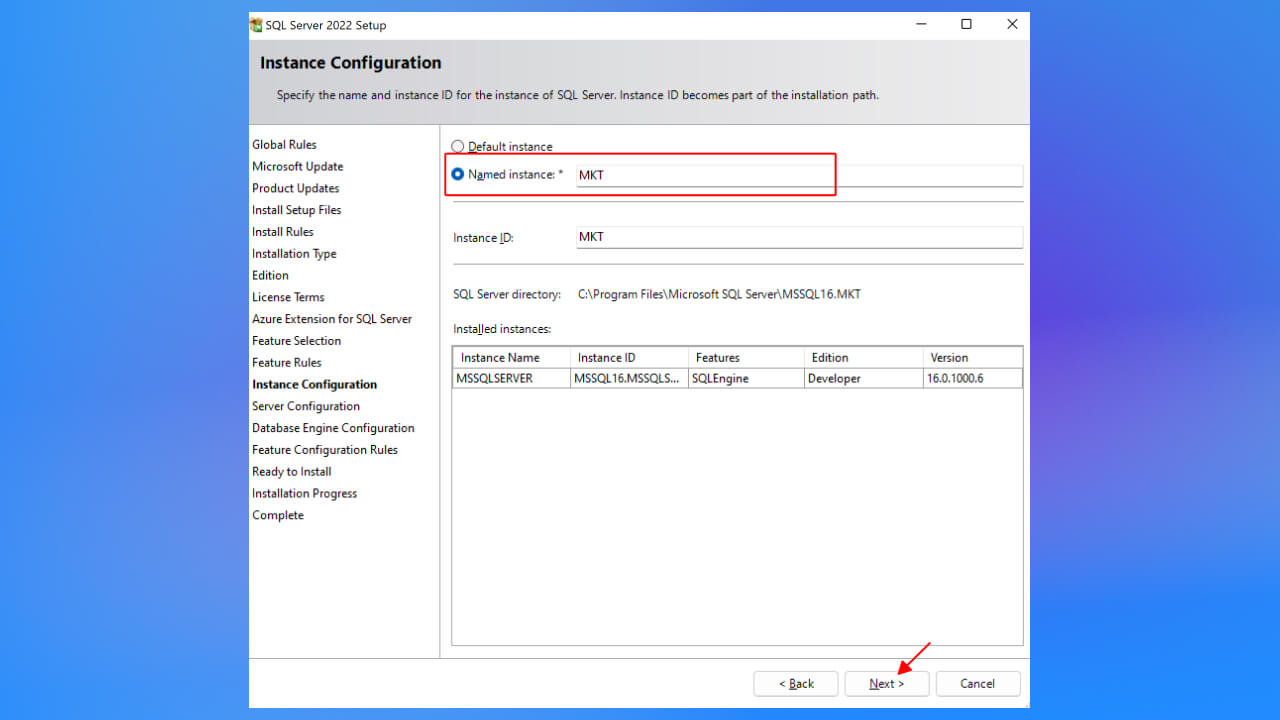Click the Global Rules step
This screenshot has width=1280, height=720.
pos(284,145)
